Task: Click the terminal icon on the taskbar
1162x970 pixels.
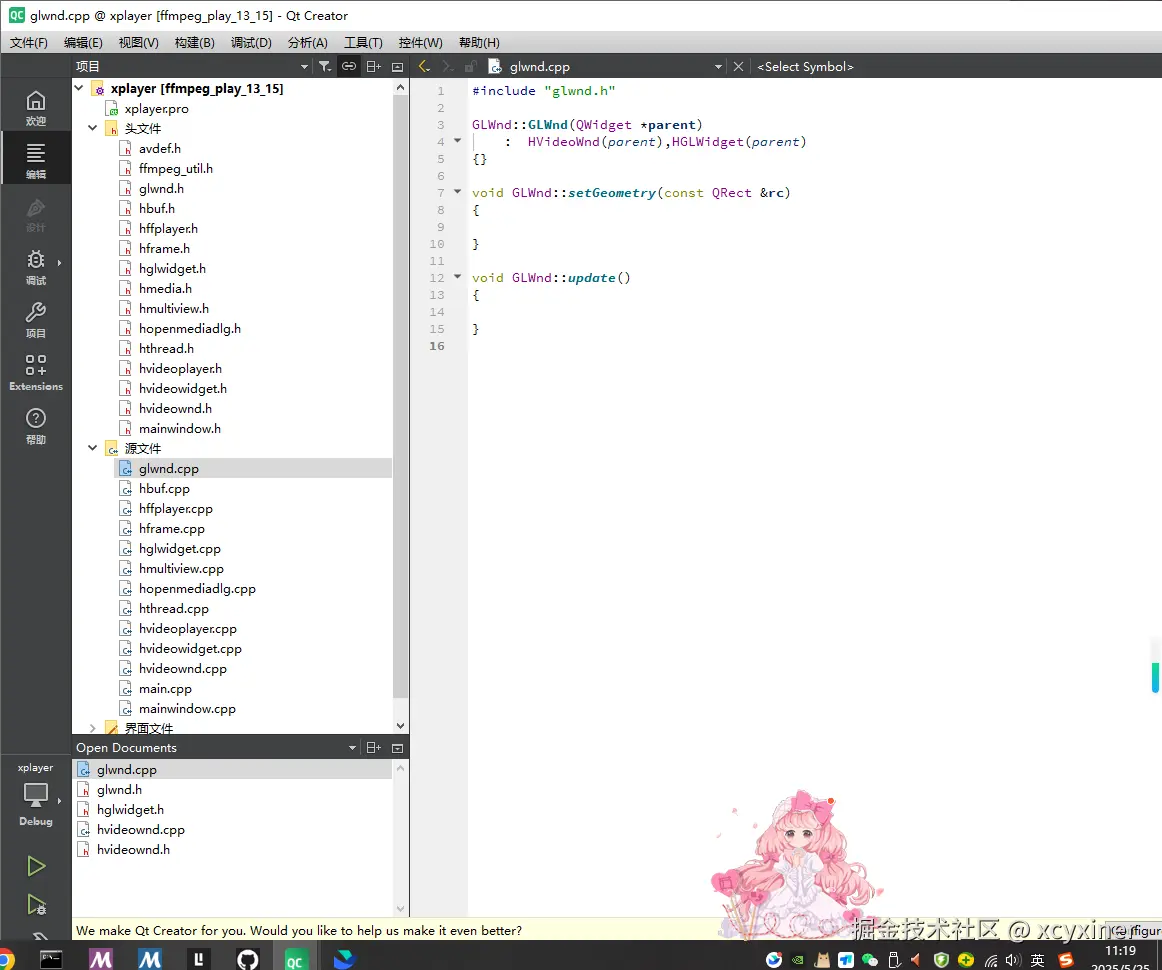Action: (51, 958)
